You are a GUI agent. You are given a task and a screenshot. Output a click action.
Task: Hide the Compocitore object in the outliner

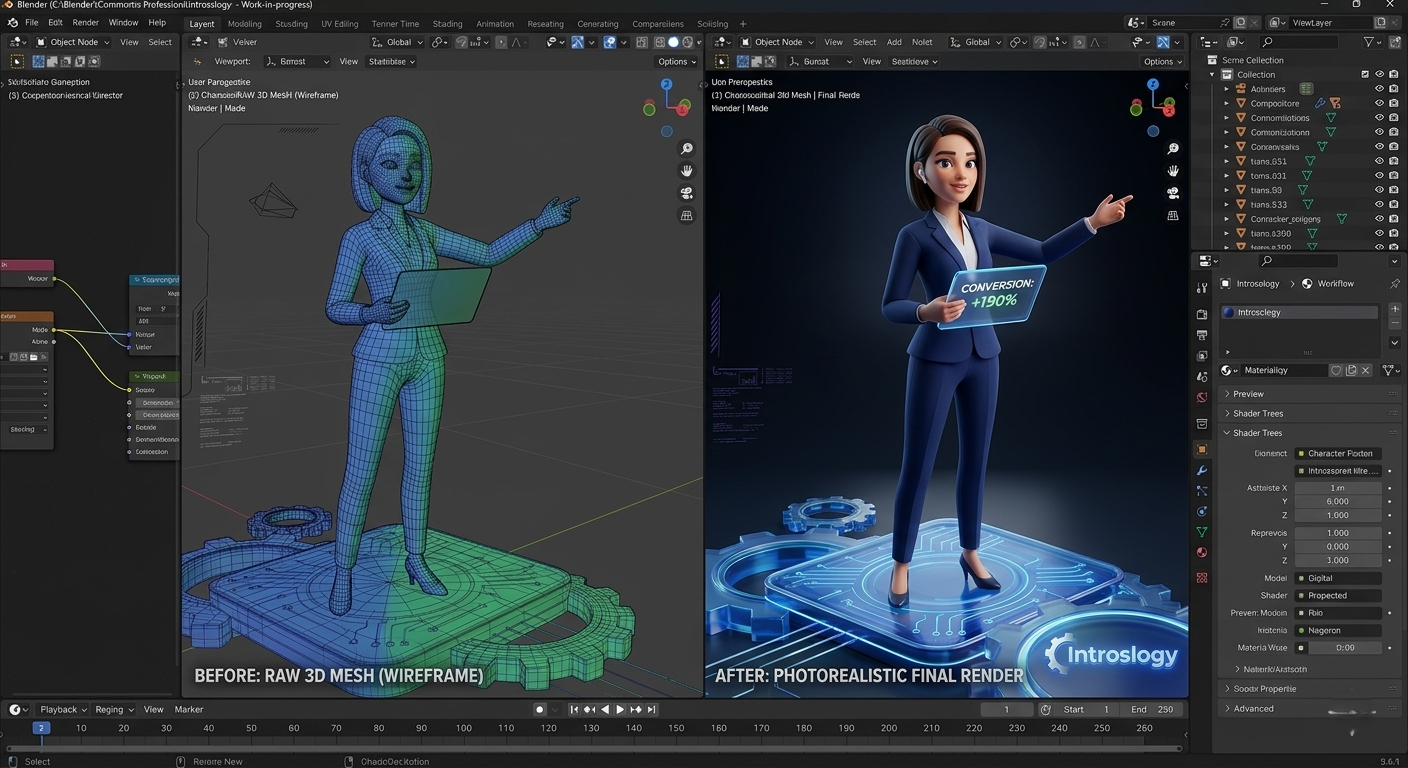coord(1379,103)
